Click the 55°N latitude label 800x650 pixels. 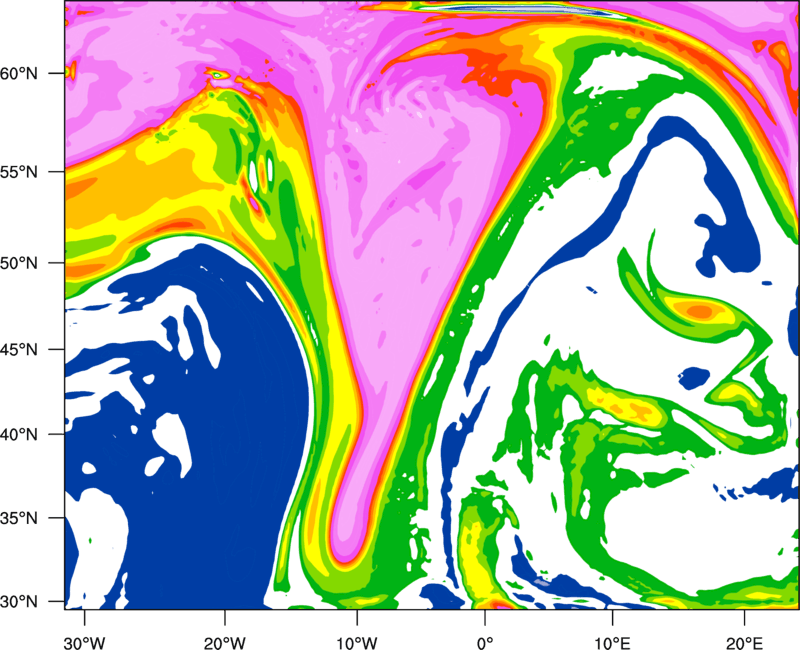point(19,172)
